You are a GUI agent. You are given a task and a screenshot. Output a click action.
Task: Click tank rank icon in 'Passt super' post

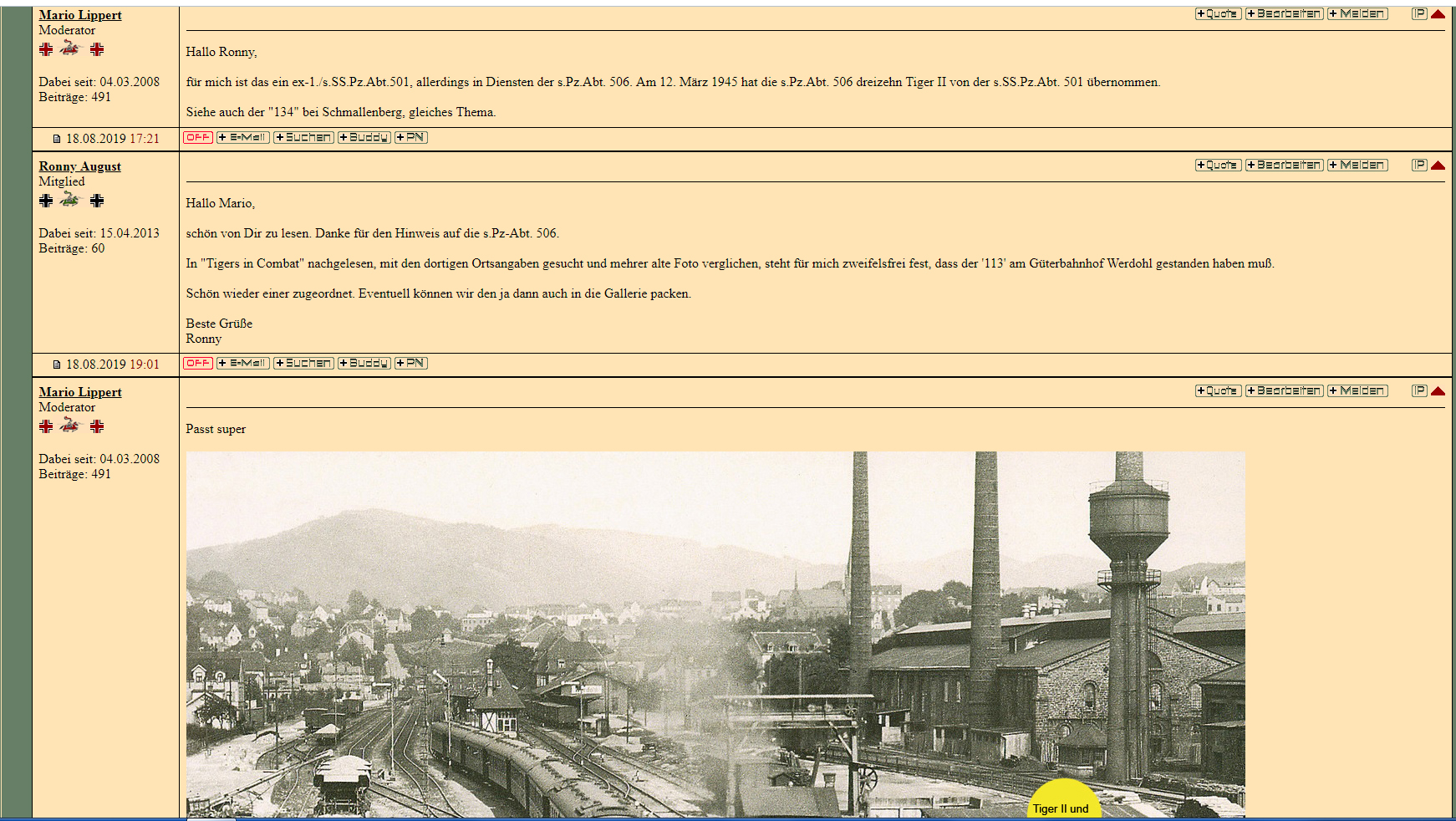pos(70,426)
